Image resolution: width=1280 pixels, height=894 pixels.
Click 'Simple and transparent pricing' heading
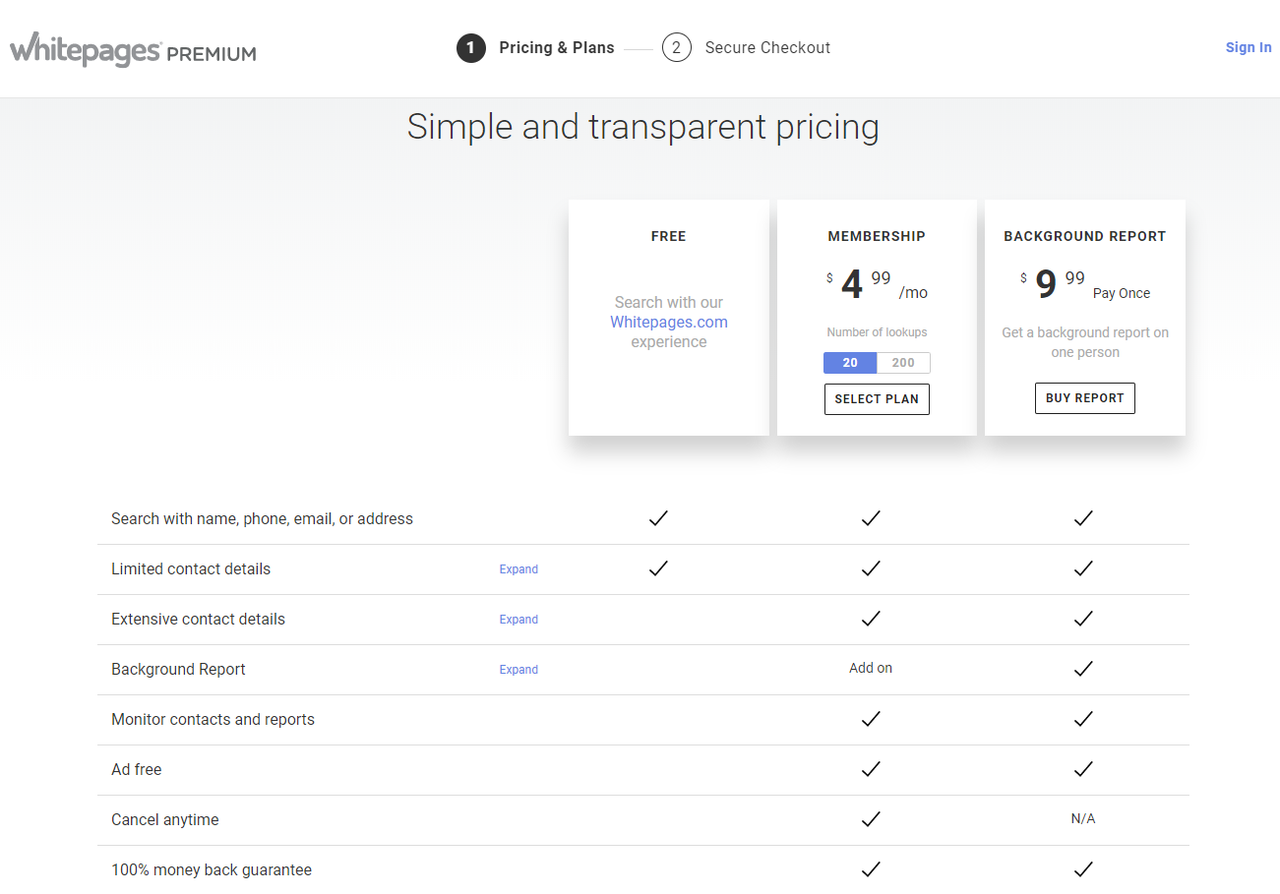click(643, 128)
